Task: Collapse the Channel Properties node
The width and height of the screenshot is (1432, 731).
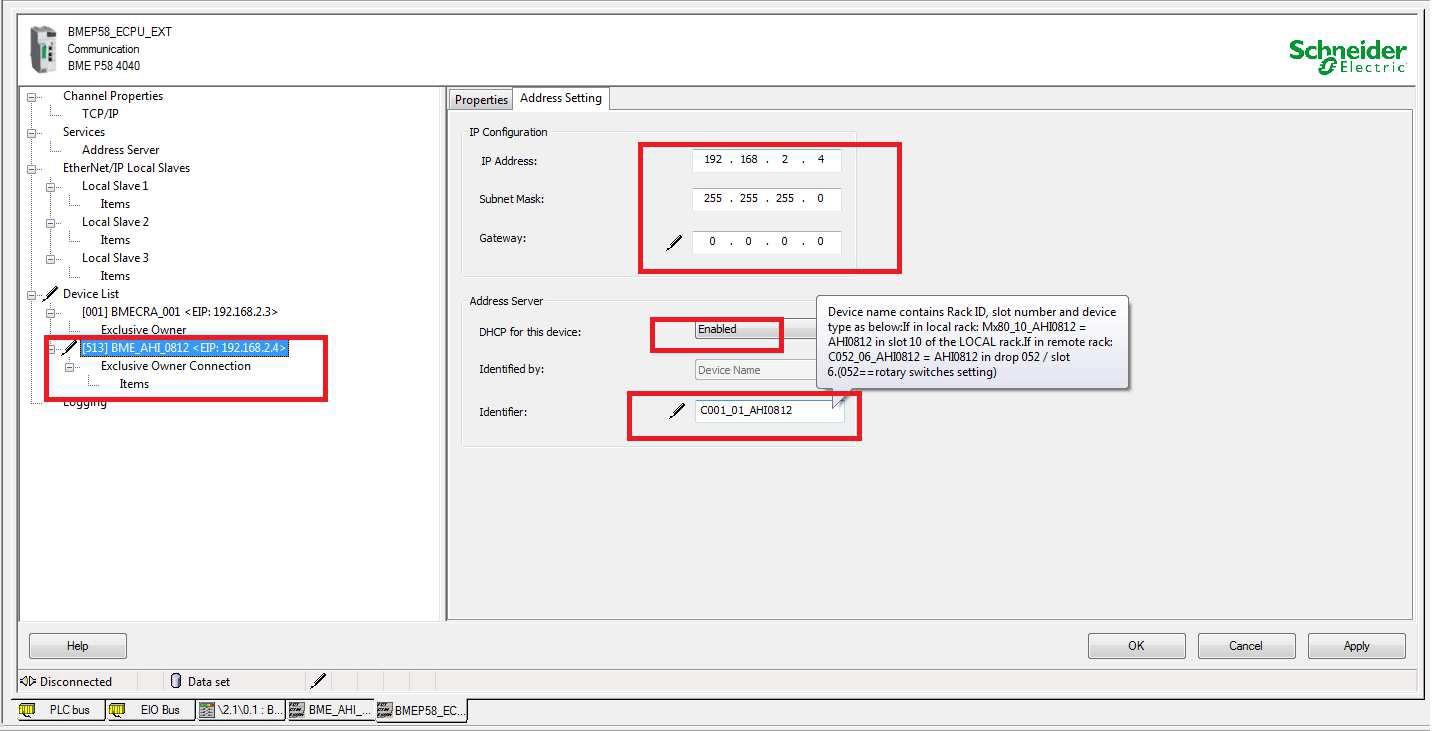Action: (32, 97)
